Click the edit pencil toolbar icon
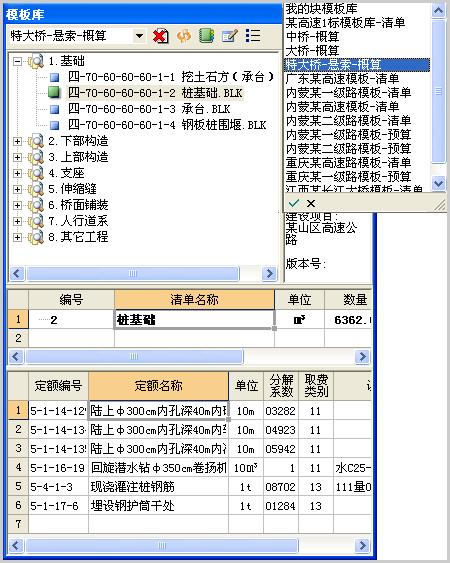 [x=230, y=36]
